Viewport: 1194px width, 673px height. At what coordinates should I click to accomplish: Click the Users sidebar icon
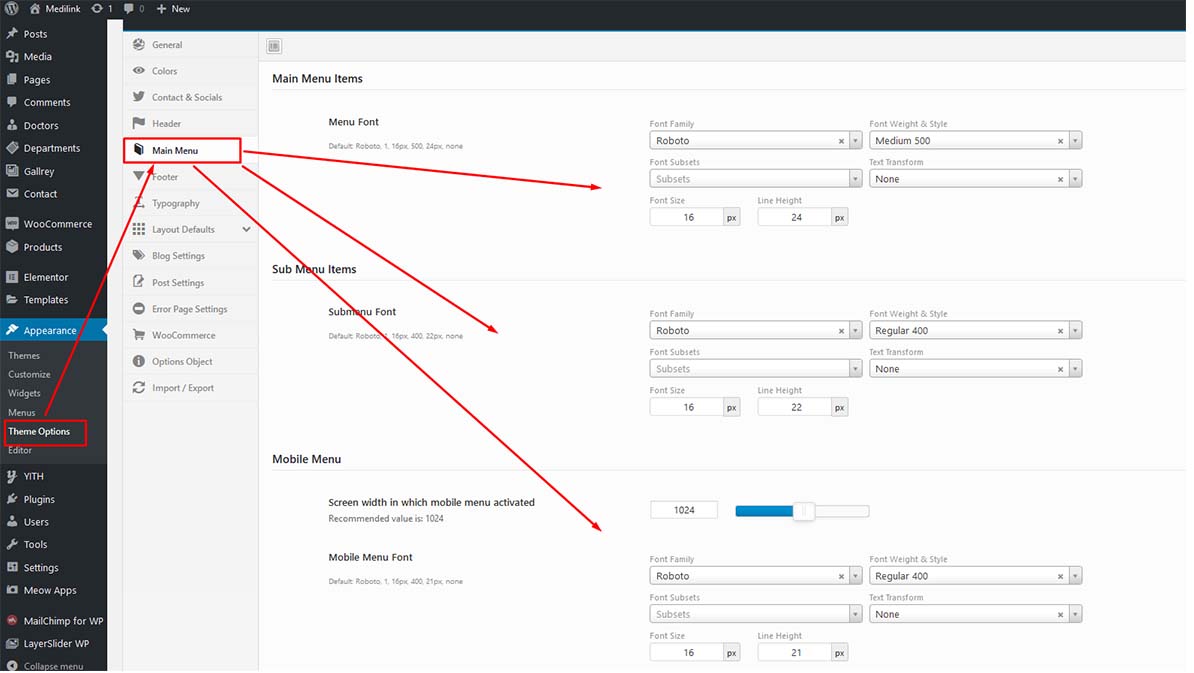12,521
